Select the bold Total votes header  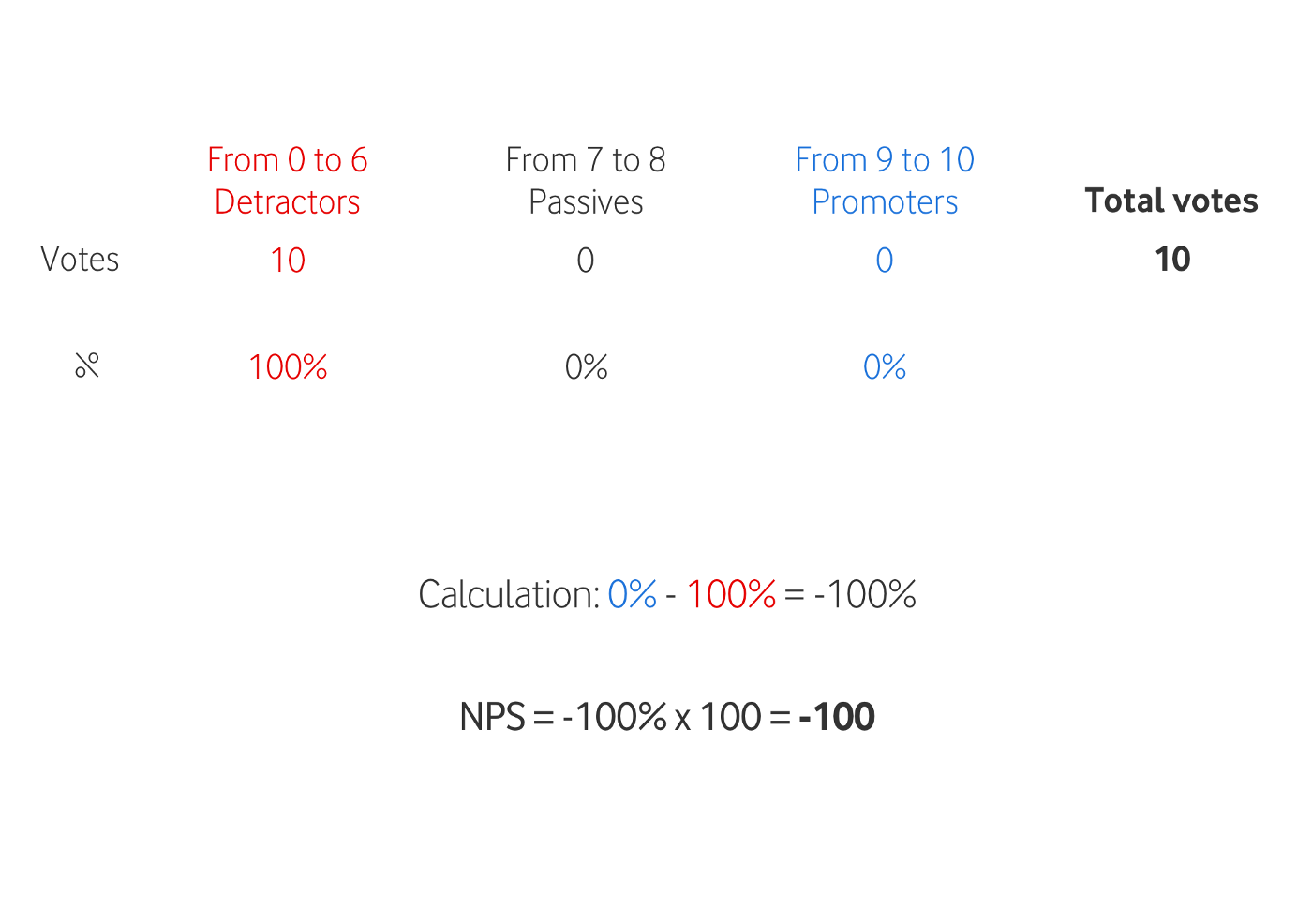pyautogui.click(x=1171, y=201)
